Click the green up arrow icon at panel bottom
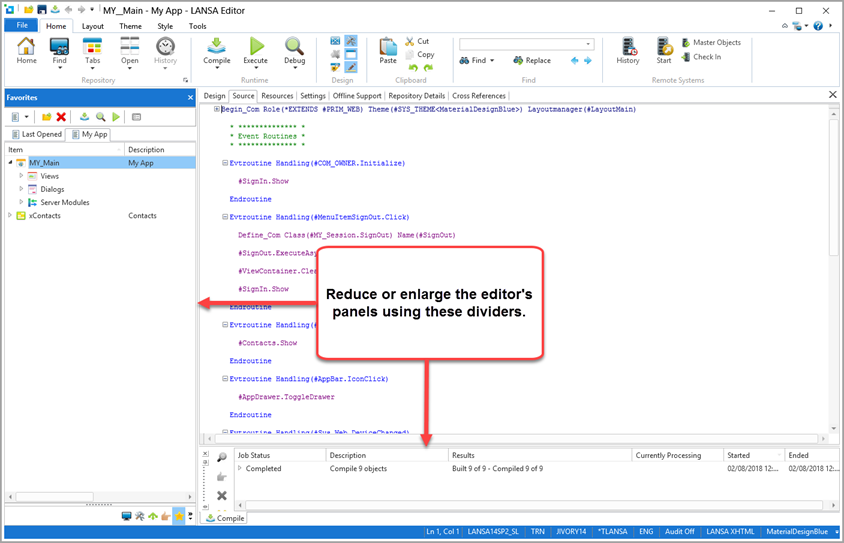 click(x=153, y=516)
